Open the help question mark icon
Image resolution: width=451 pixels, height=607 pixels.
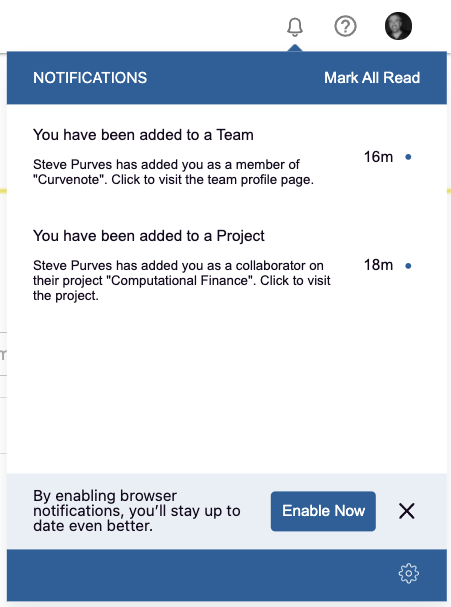(345, 26)
